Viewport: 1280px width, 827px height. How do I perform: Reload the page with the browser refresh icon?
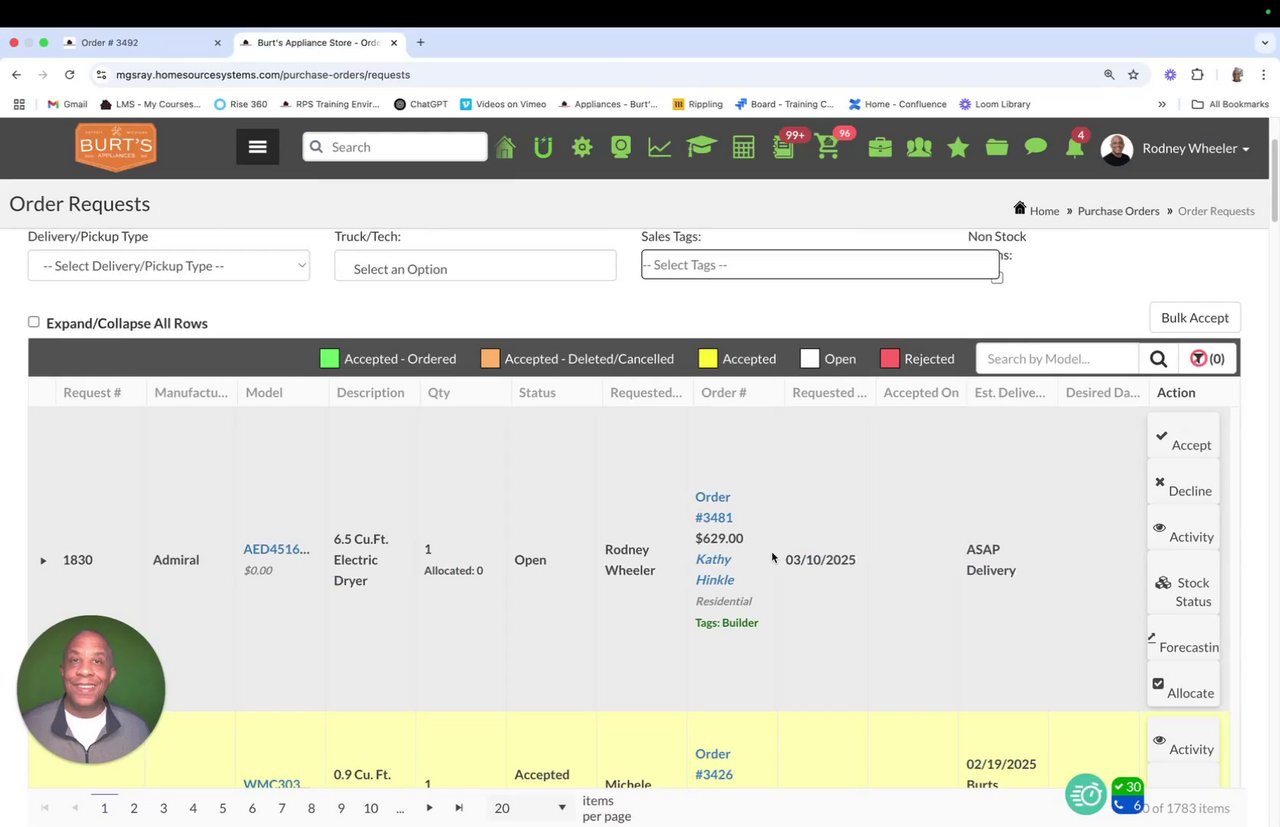69,75
